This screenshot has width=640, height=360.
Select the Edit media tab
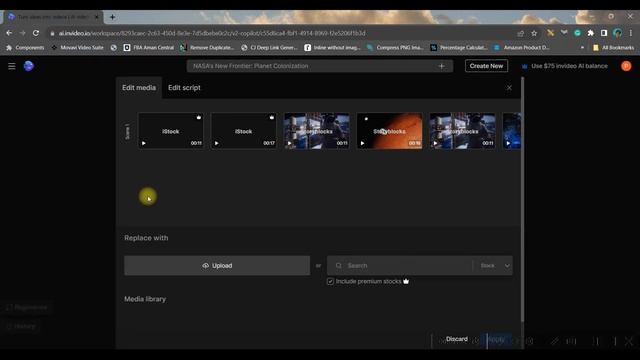point(139,88)
